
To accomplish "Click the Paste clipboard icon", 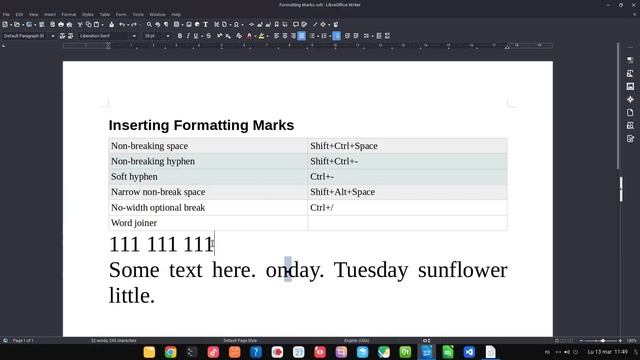I will click(96, 24).
